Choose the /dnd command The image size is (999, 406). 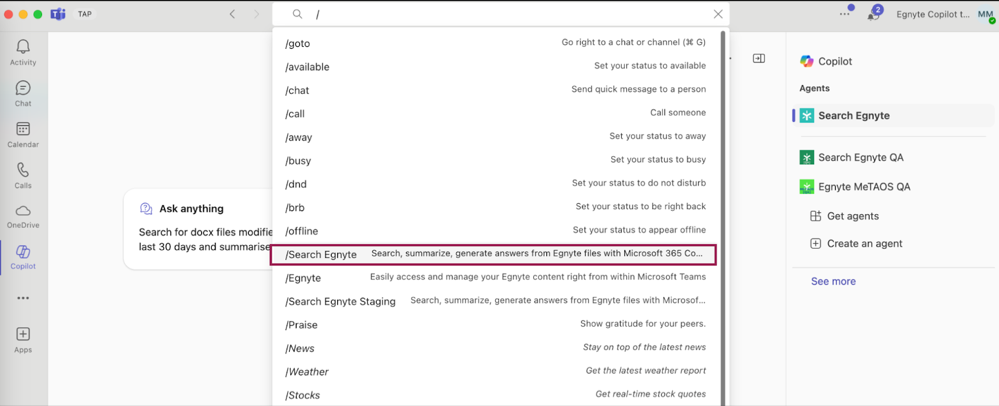coord(495,184)
